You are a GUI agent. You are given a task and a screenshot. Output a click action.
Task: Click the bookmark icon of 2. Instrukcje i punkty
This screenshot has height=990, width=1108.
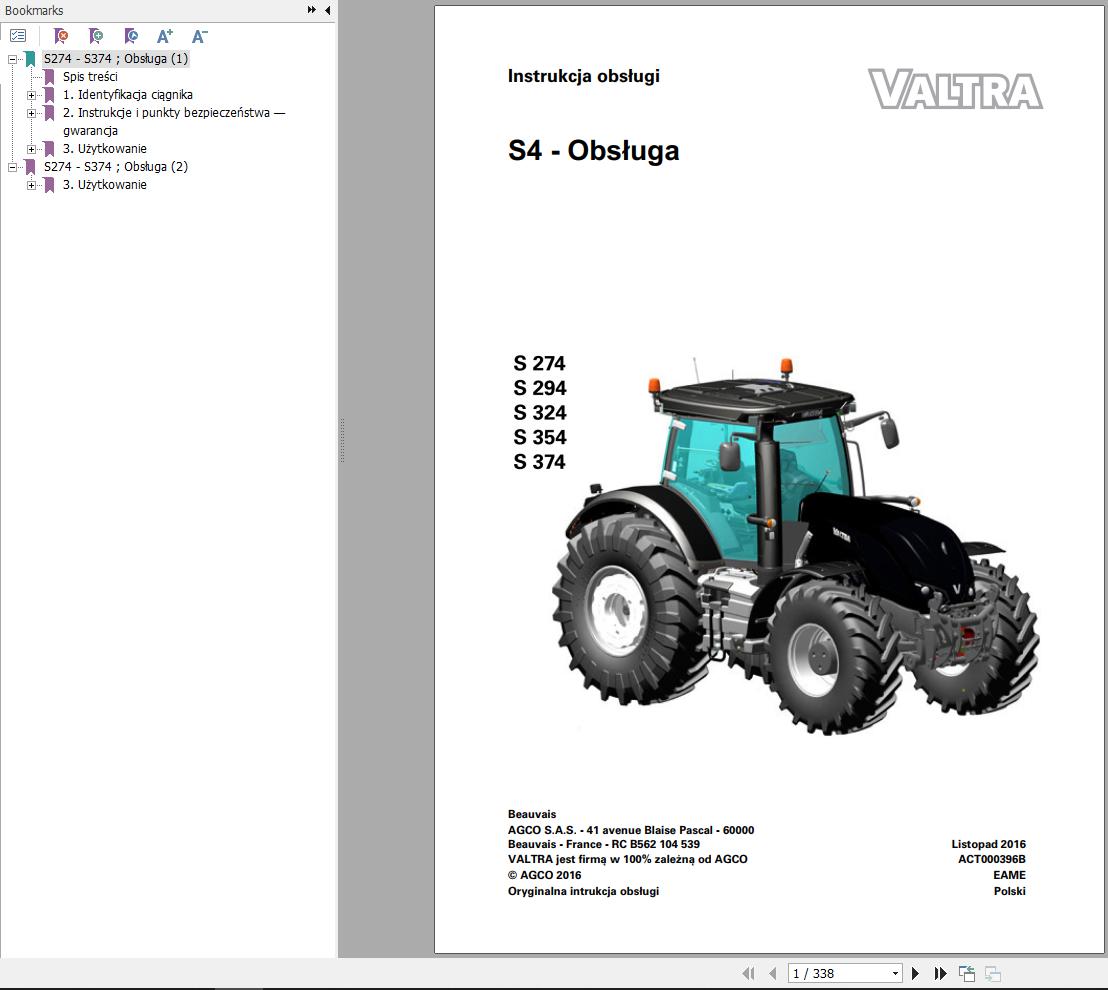49,112
